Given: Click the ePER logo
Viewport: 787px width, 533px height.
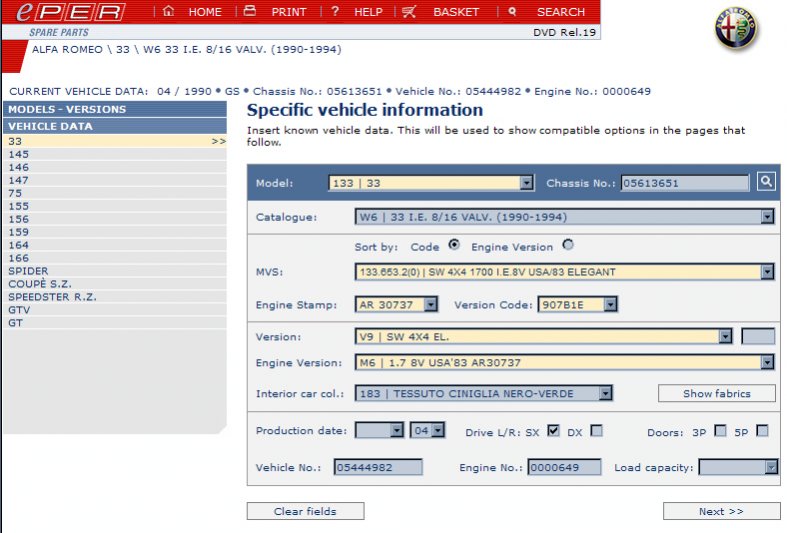Looking at the screenshot, I should [64, 12].
